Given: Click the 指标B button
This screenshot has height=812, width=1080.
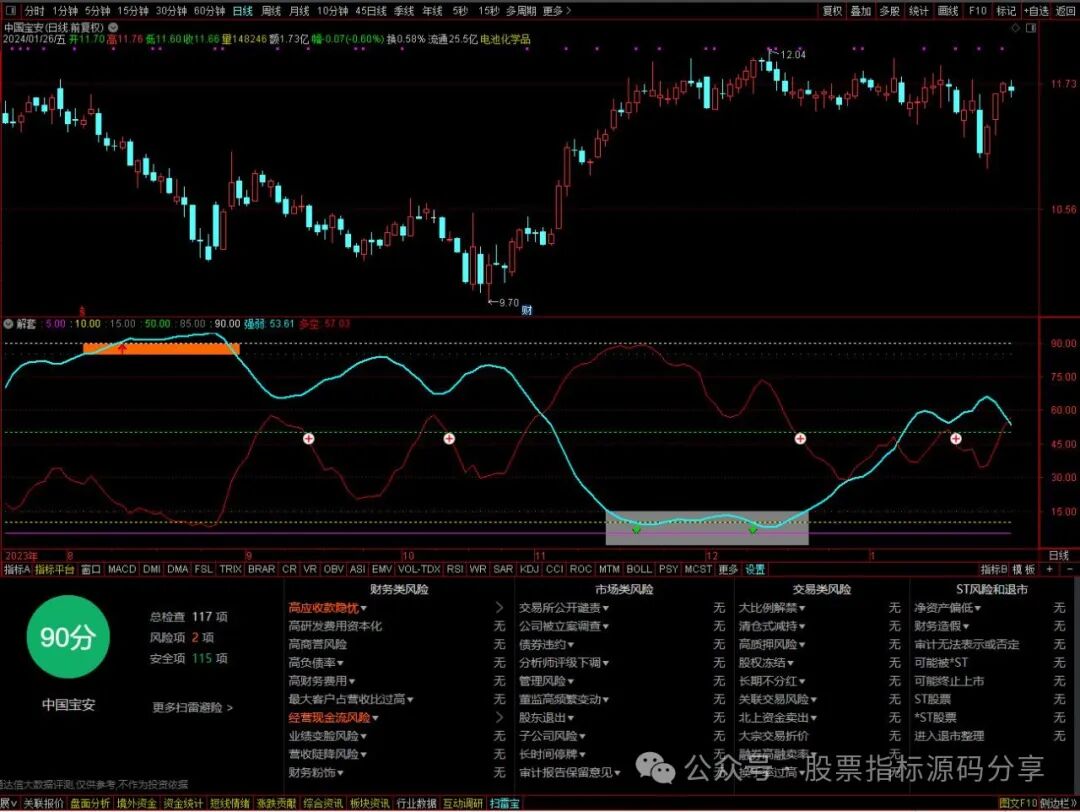Looking at the screenshot, I should 994,569.
